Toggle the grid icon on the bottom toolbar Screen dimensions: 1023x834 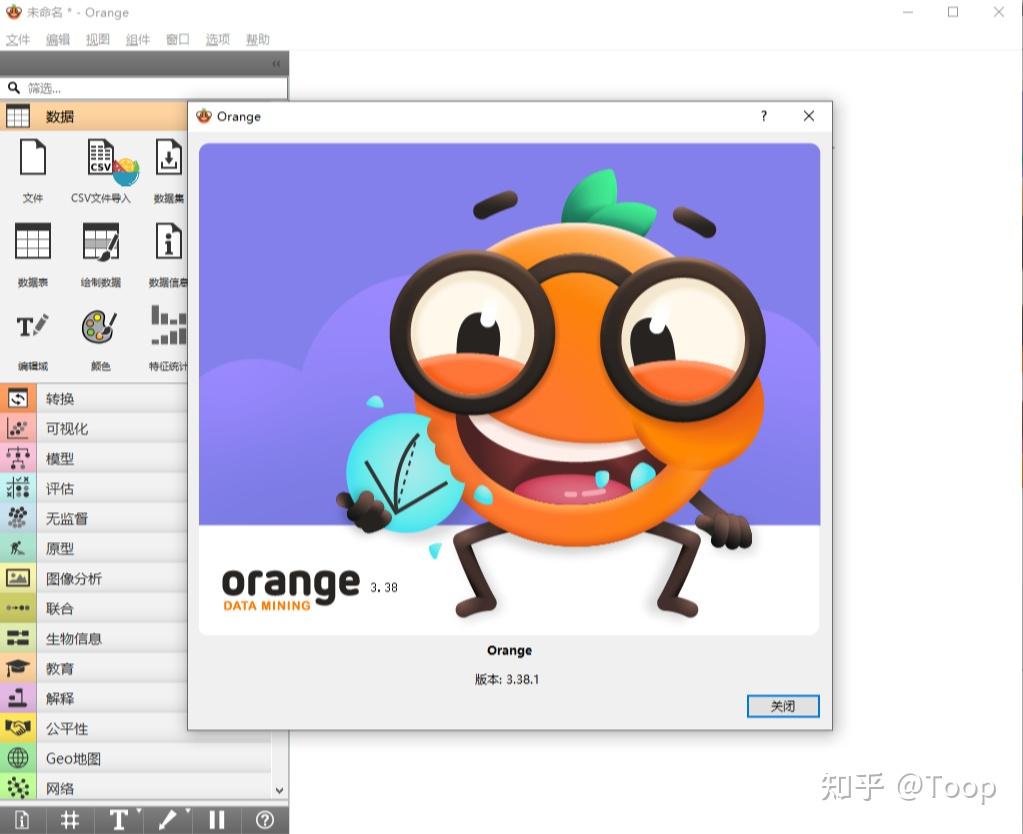tap(69, 819)
